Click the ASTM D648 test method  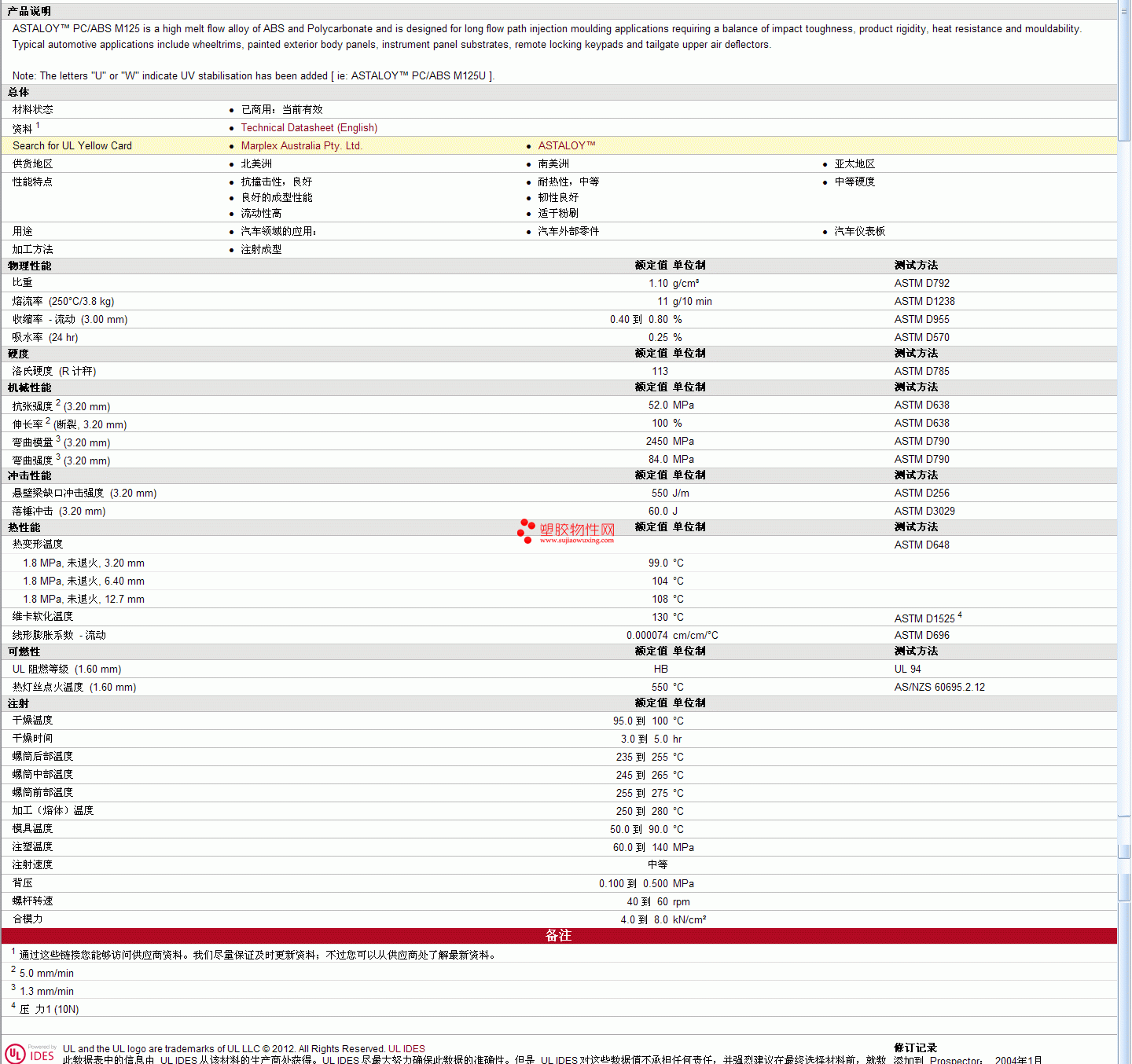pos(922,545)
